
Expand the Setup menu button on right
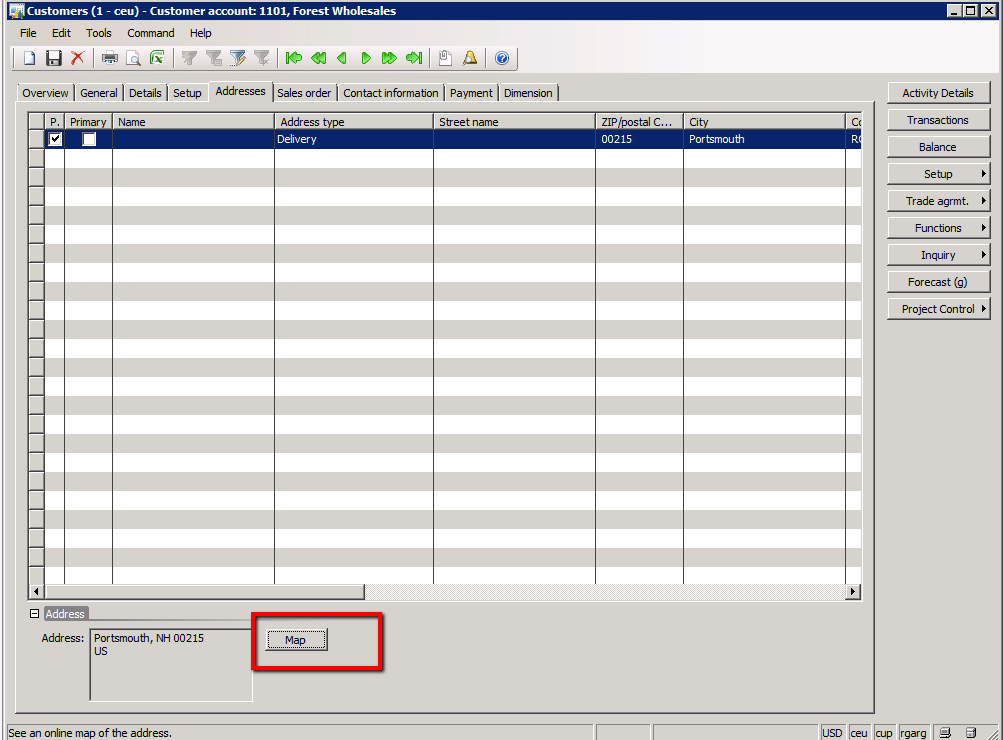coord(938,174)
